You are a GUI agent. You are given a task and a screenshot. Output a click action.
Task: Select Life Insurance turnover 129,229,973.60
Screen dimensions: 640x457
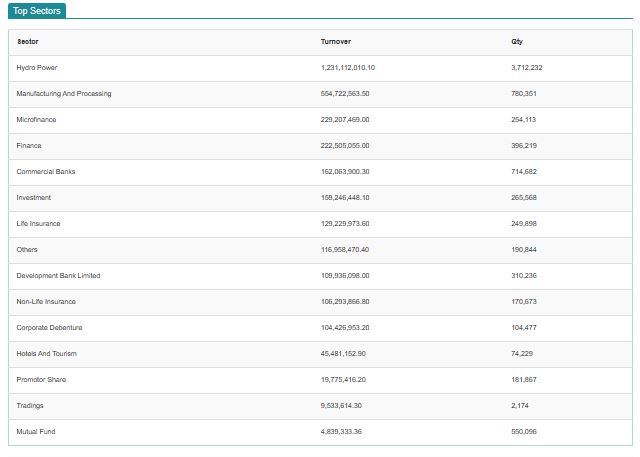(345, 224)
